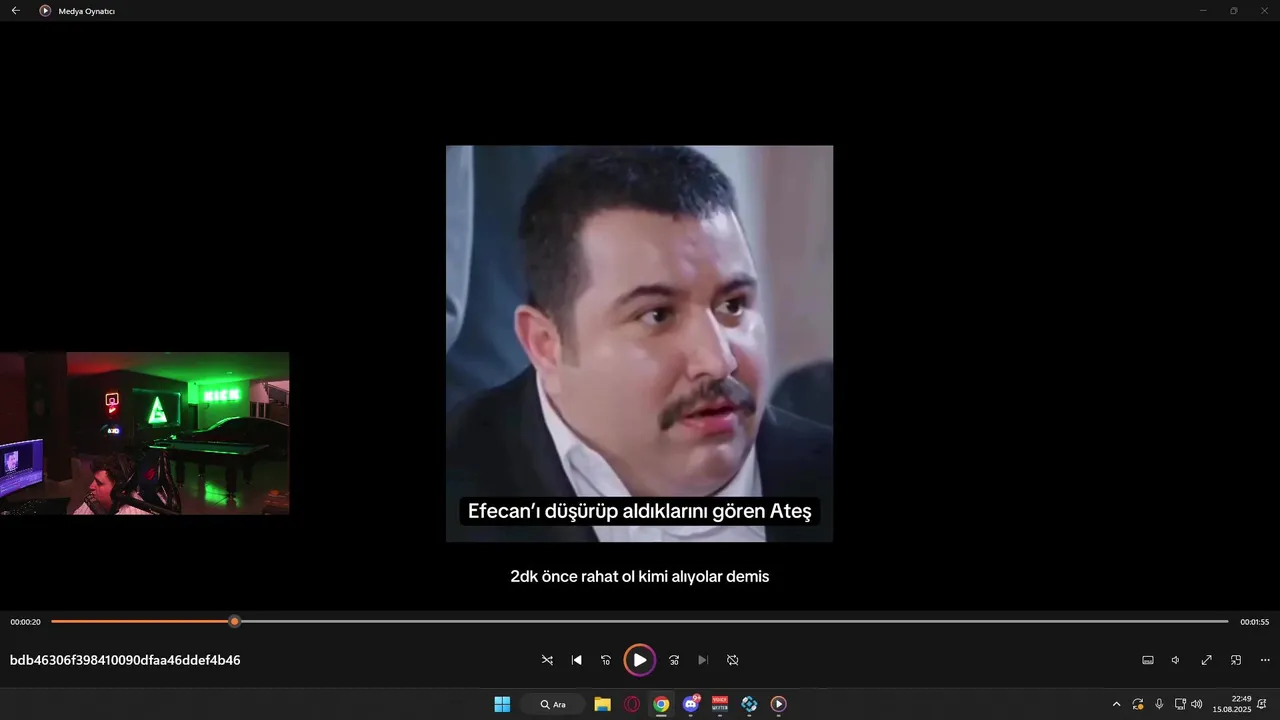Open Opera browser from taskbar
This screenshot has width=1280, height=720.
pyautogui.click(x=632, y=704)
